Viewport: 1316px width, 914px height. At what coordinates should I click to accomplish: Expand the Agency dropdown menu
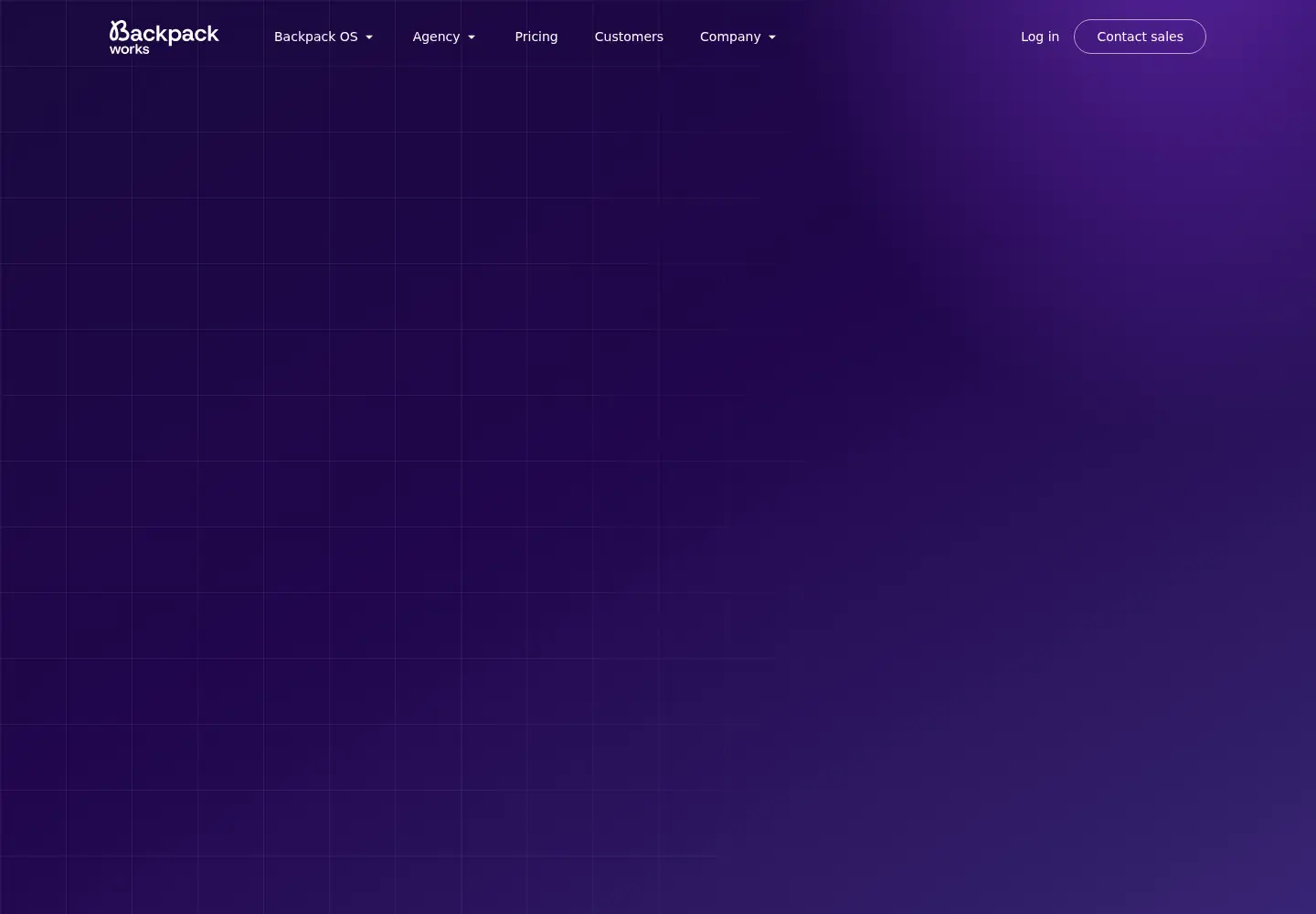coord(444,37)
